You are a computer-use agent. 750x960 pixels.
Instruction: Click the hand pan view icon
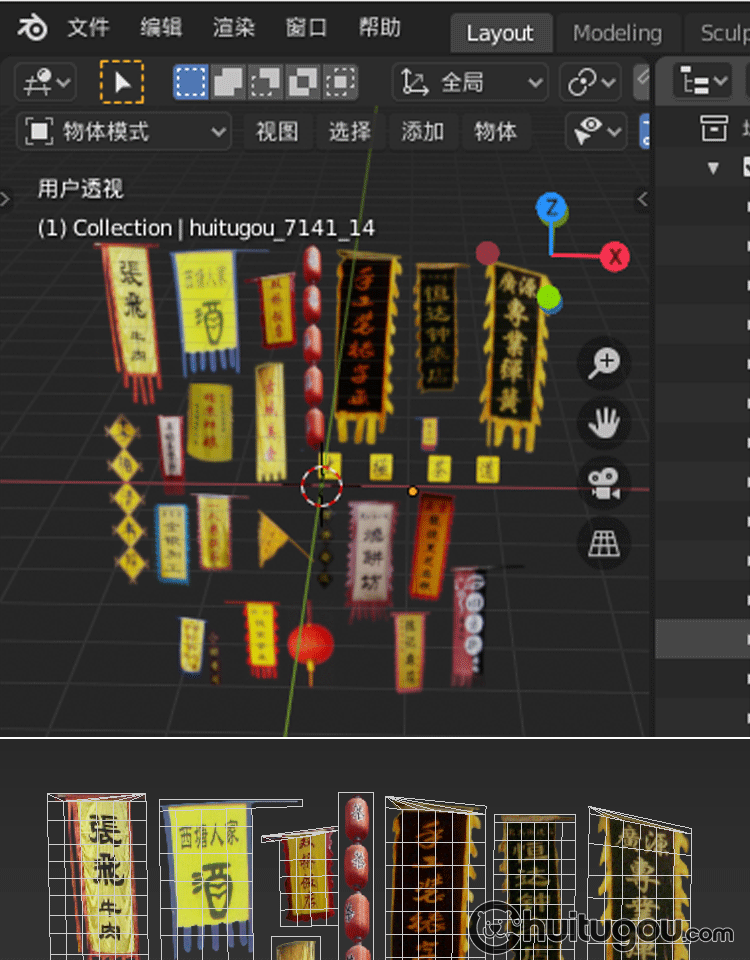coord(604,423)
